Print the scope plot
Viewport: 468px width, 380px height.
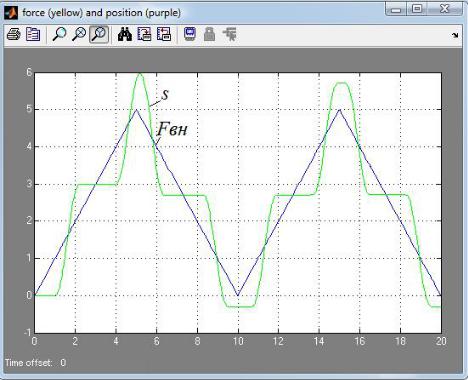[13, 34]
